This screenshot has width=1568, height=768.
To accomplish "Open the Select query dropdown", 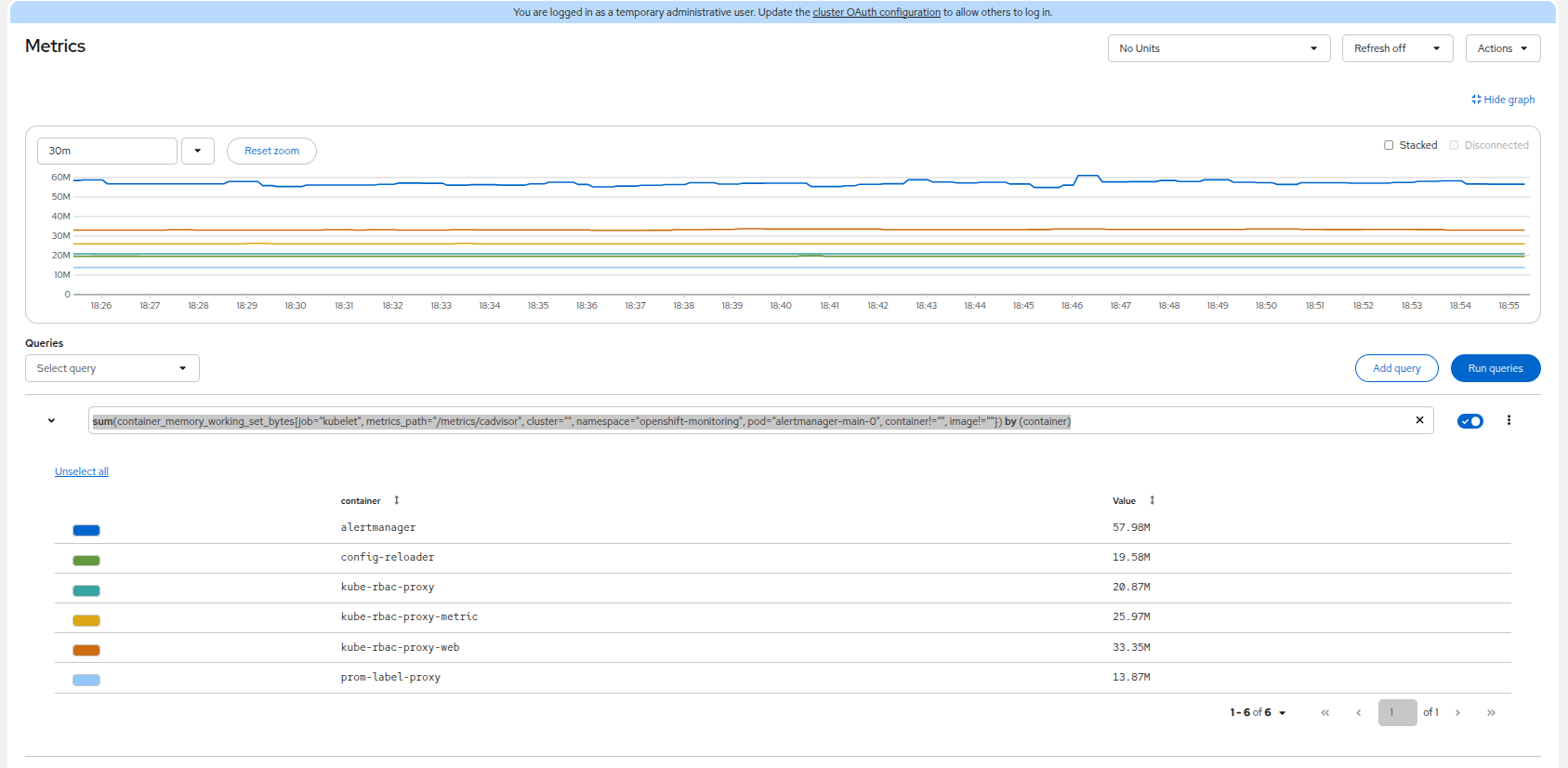I will [112, 368].
